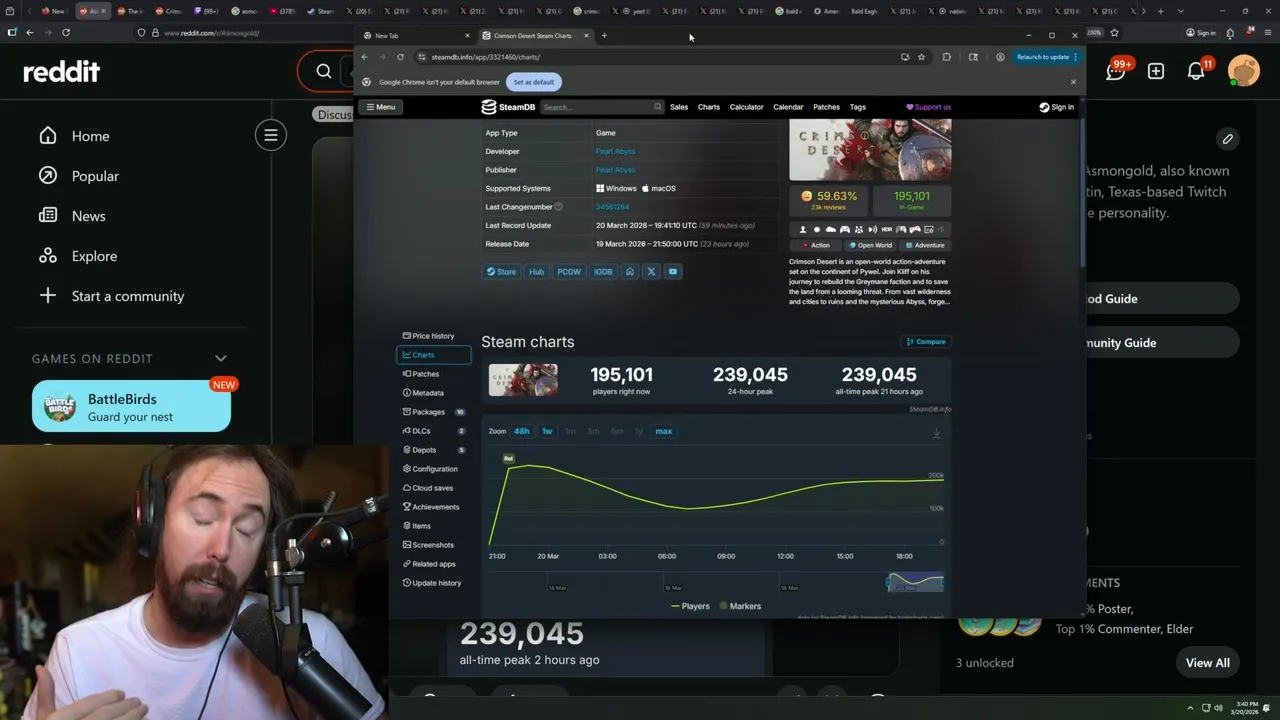Set chart zoom to 1w
The image size is (1280, 720).
tap(547, 431)
